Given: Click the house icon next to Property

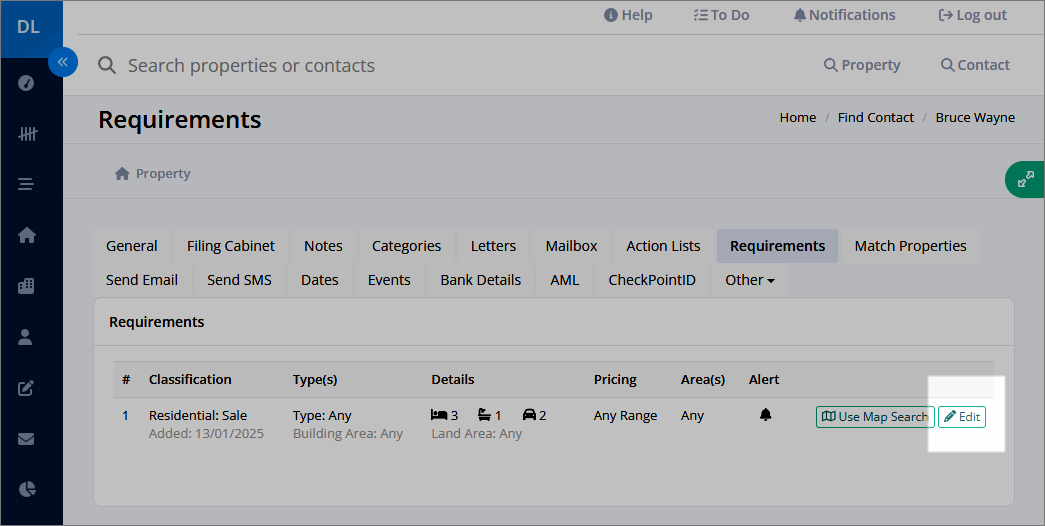Looking at the screenshot, I should [122, 173].
